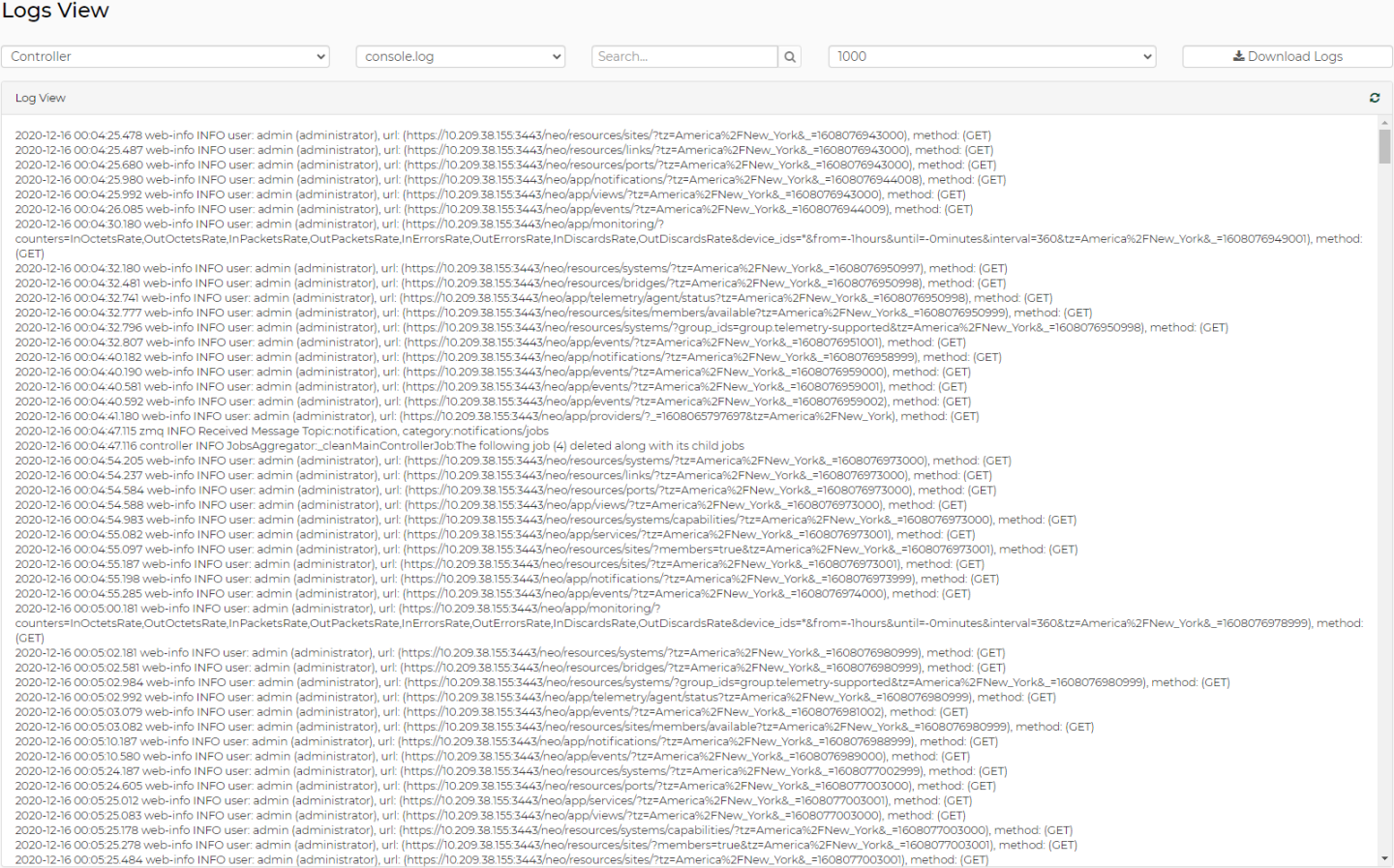This screenshot has width=1394, height=868.
Task: Focus the Search input field
Action: pyautogui.click(x=684, y=57)
